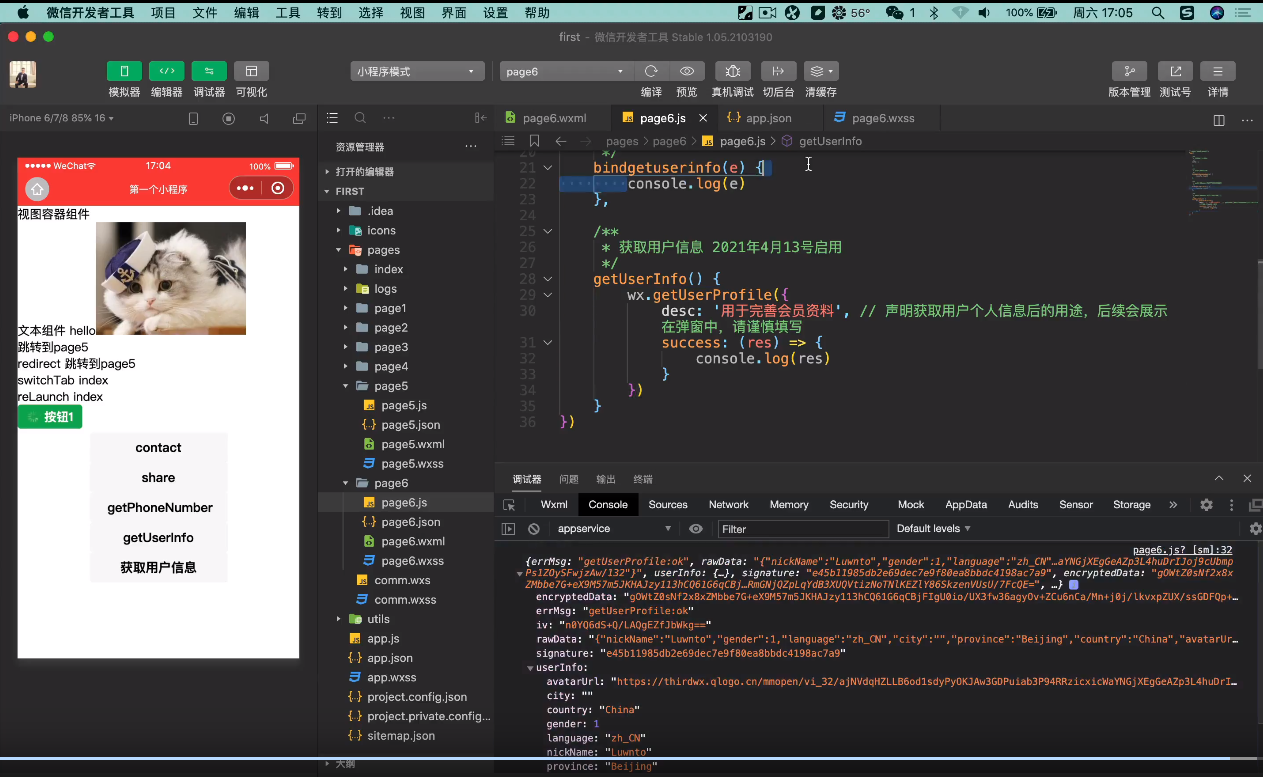1263x777 pixels.
Task: Open the mini program mode dropdown
Action: (x=416, y=72)
